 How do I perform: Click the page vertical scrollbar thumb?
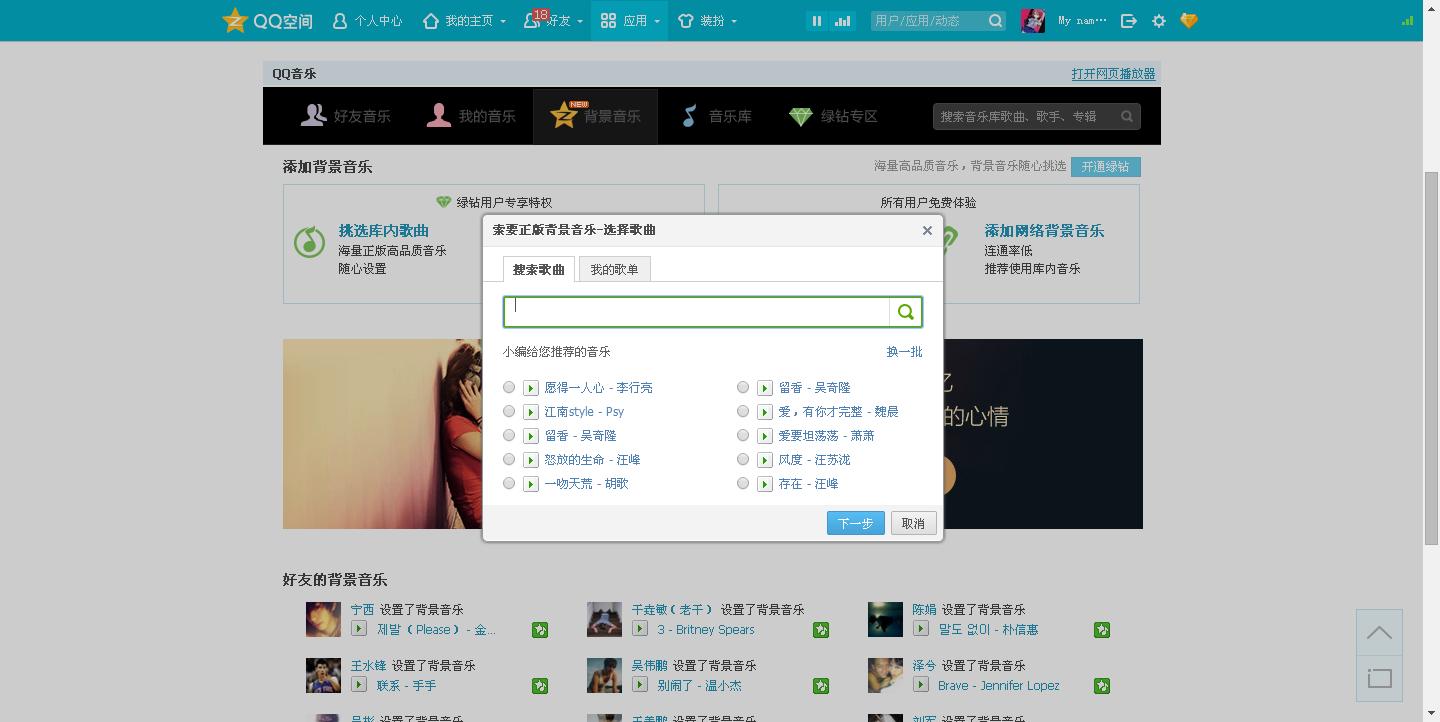1431,358
